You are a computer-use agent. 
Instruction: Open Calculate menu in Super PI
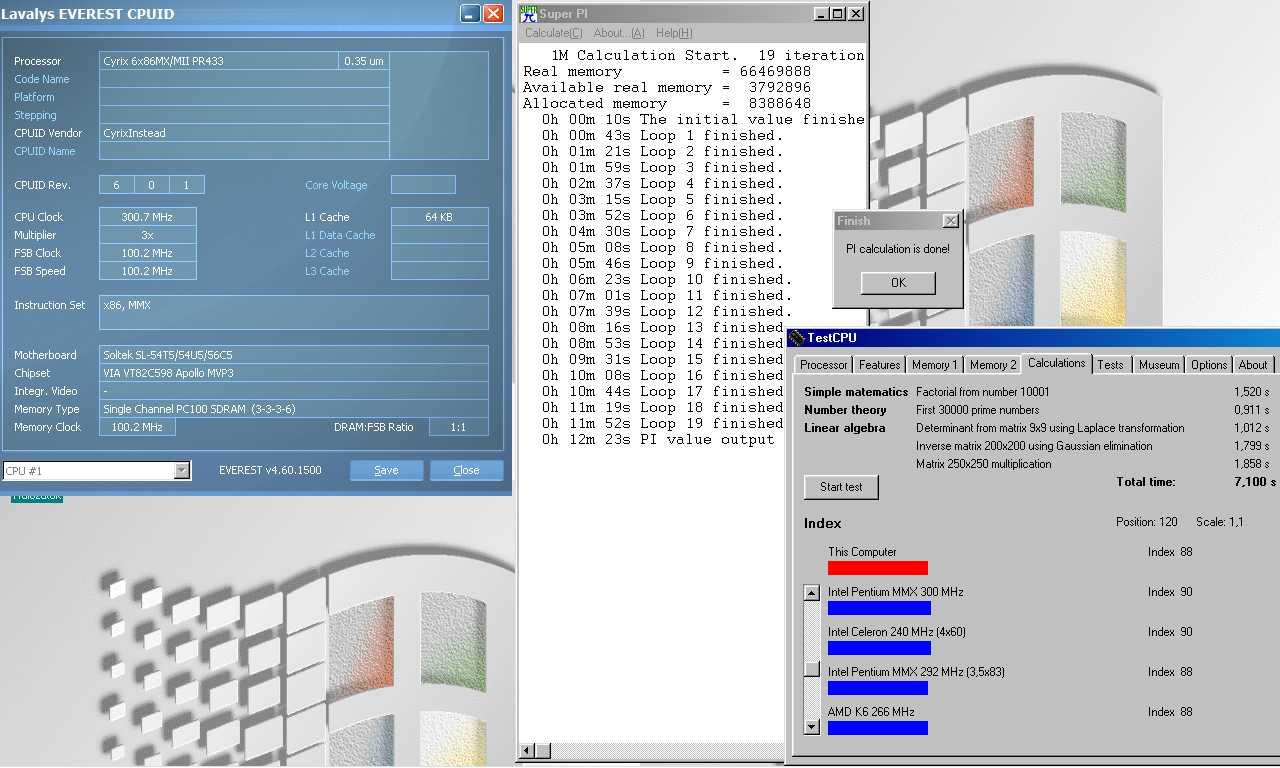coord(554,33)
